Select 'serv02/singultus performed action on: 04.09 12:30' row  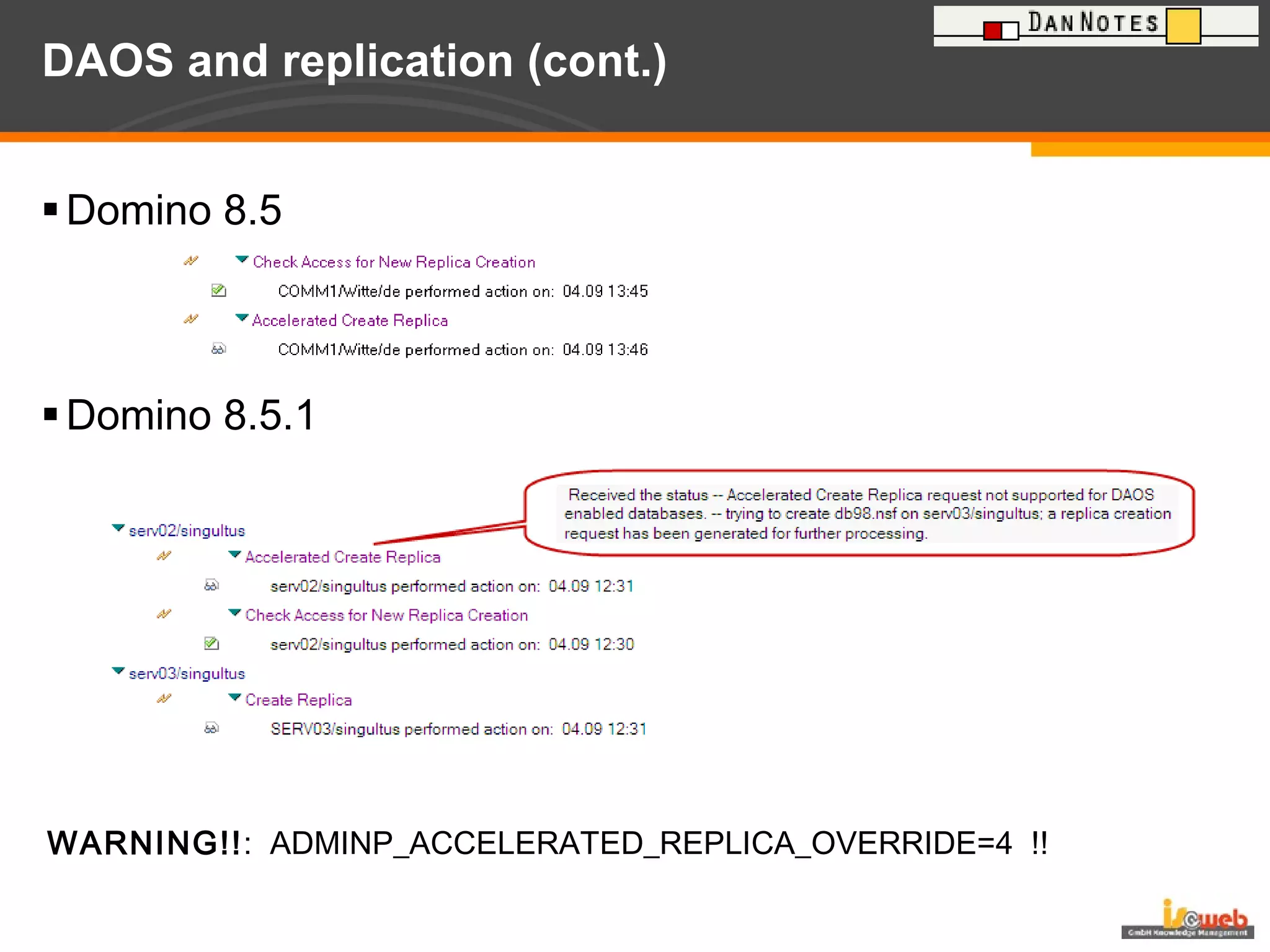click(x=452, y=645)
